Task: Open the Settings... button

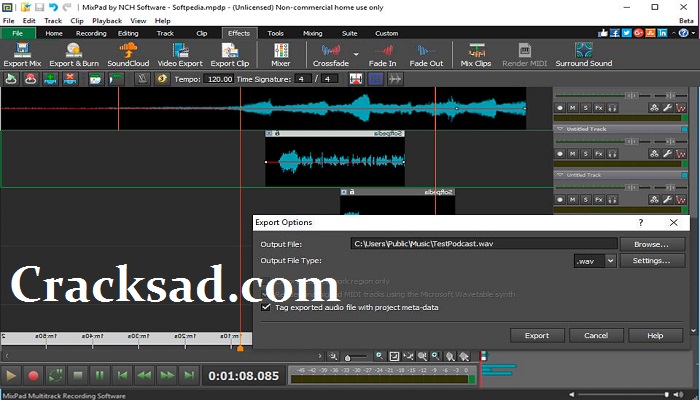Action: click(x=652, y=261)
